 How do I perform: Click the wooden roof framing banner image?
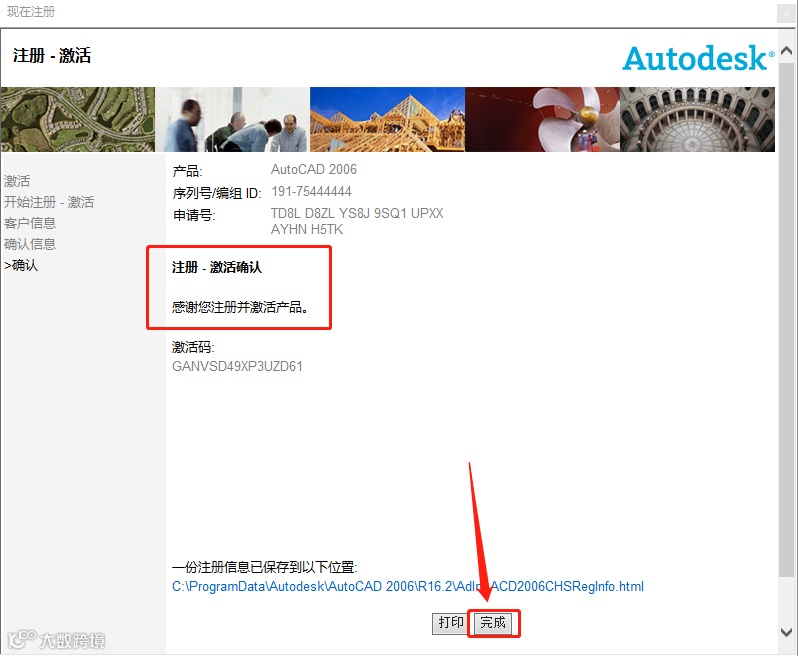coord(387,119)
